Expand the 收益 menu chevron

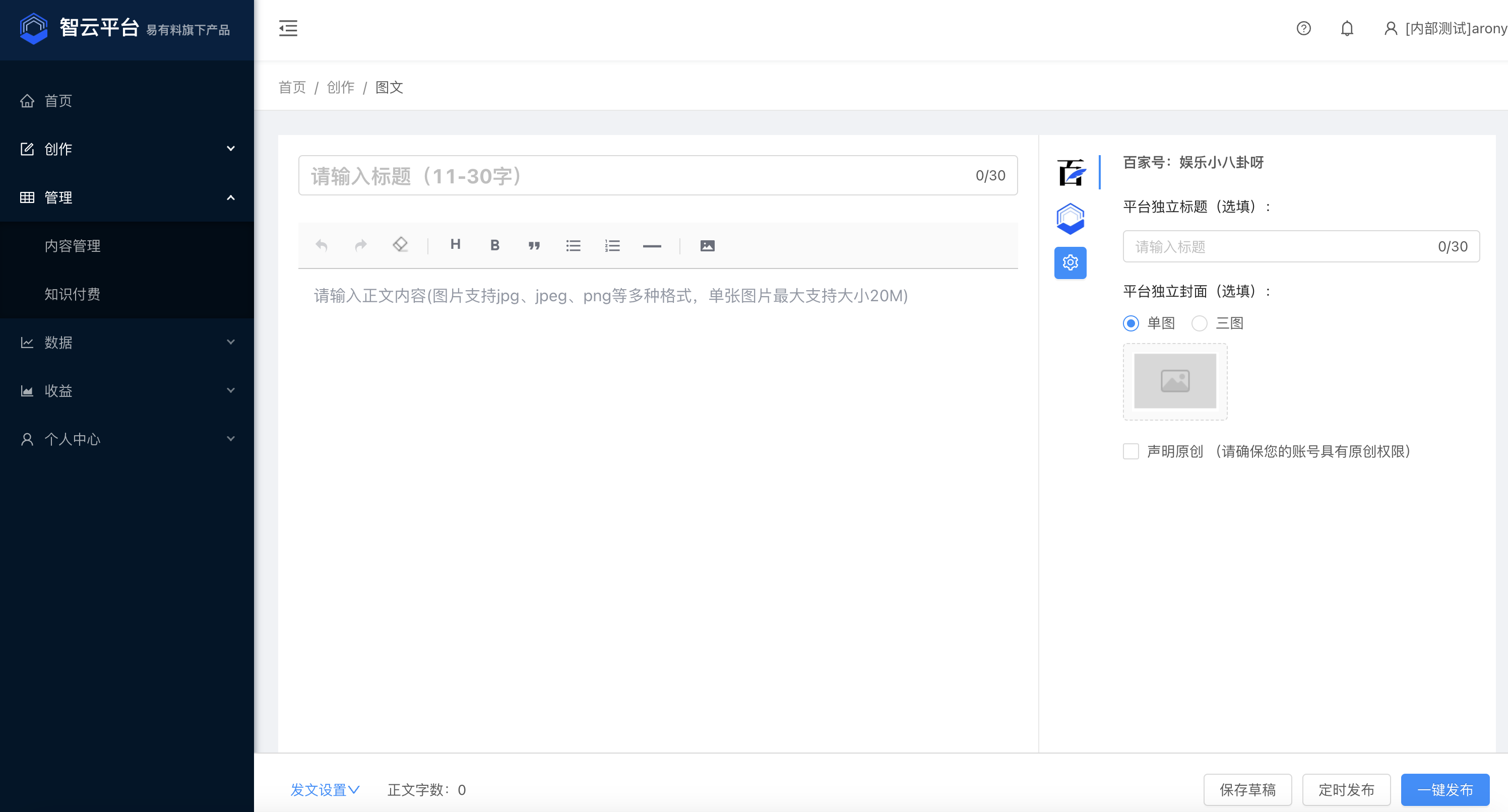(x=231, y=390)
